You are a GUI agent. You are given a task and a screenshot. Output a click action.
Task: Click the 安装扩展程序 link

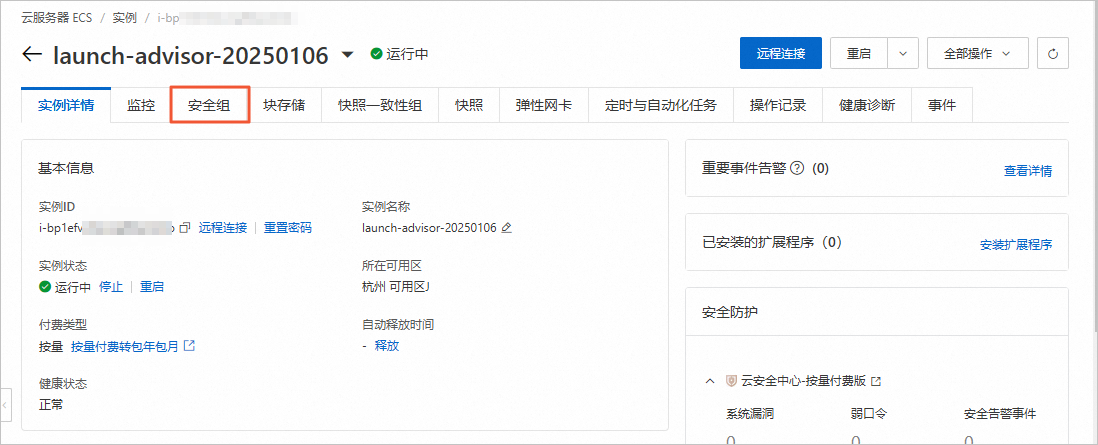click(1015, 245)
